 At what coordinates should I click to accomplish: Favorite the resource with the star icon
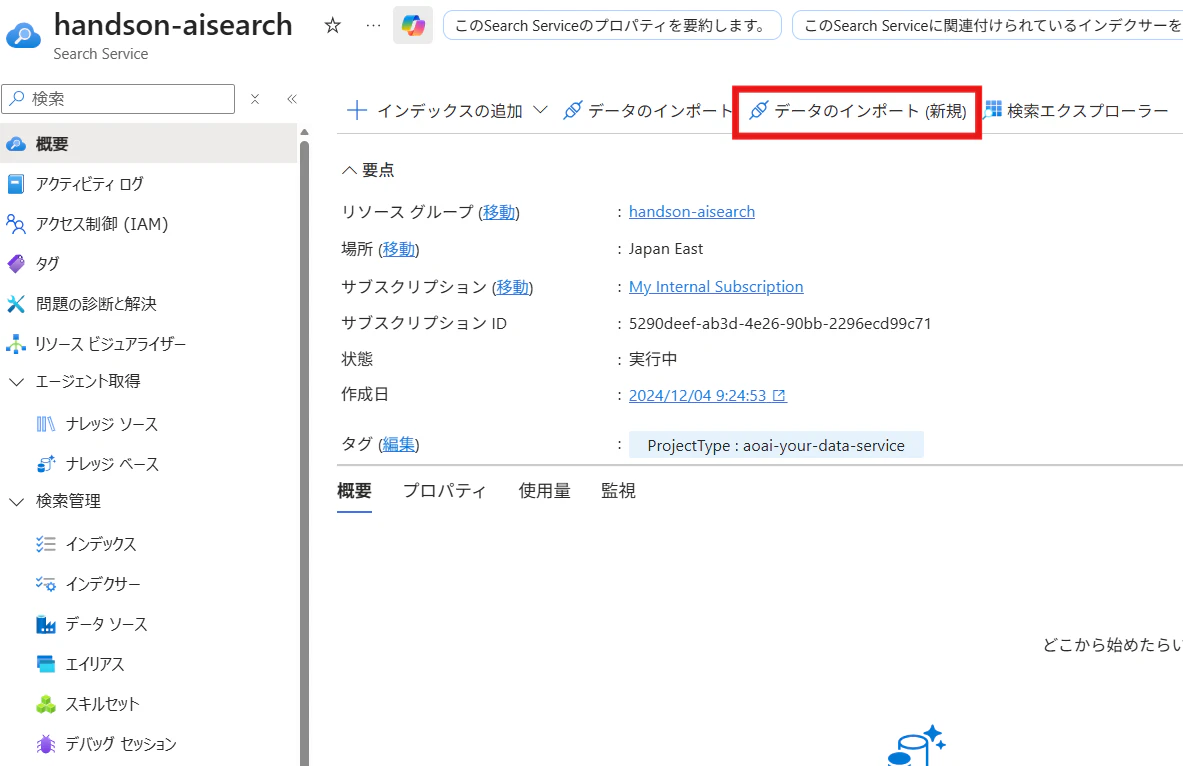click(333, 26)
